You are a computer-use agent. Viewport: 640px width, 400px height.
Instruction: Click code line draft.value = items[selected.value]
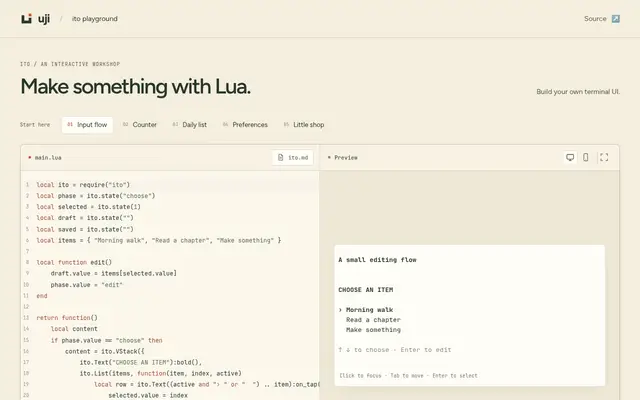click(114, 273)
